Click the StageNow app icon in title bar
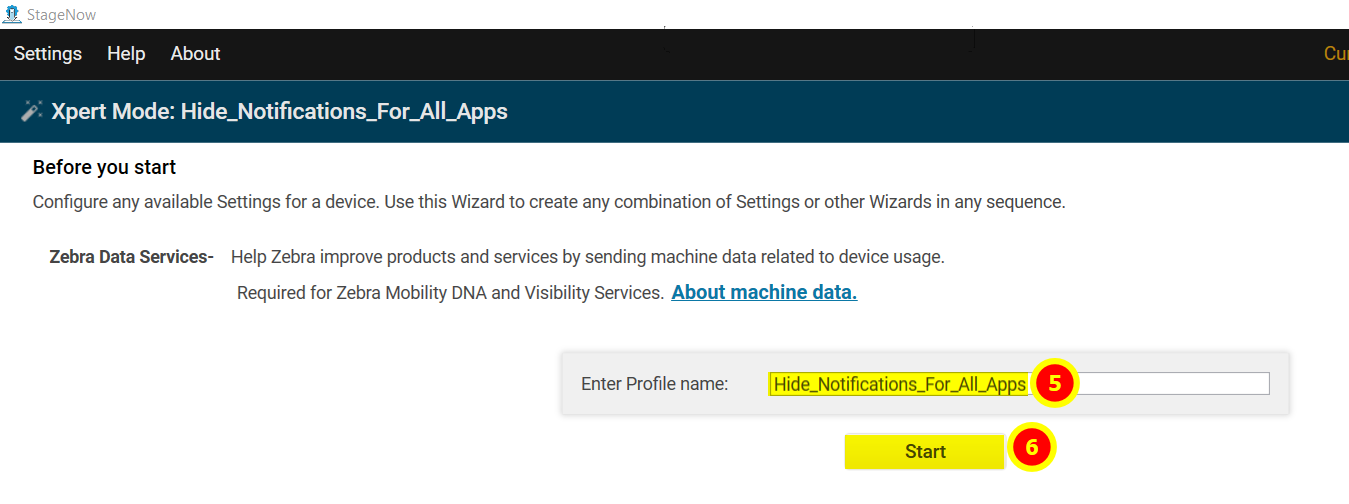 tap(12, 14)
